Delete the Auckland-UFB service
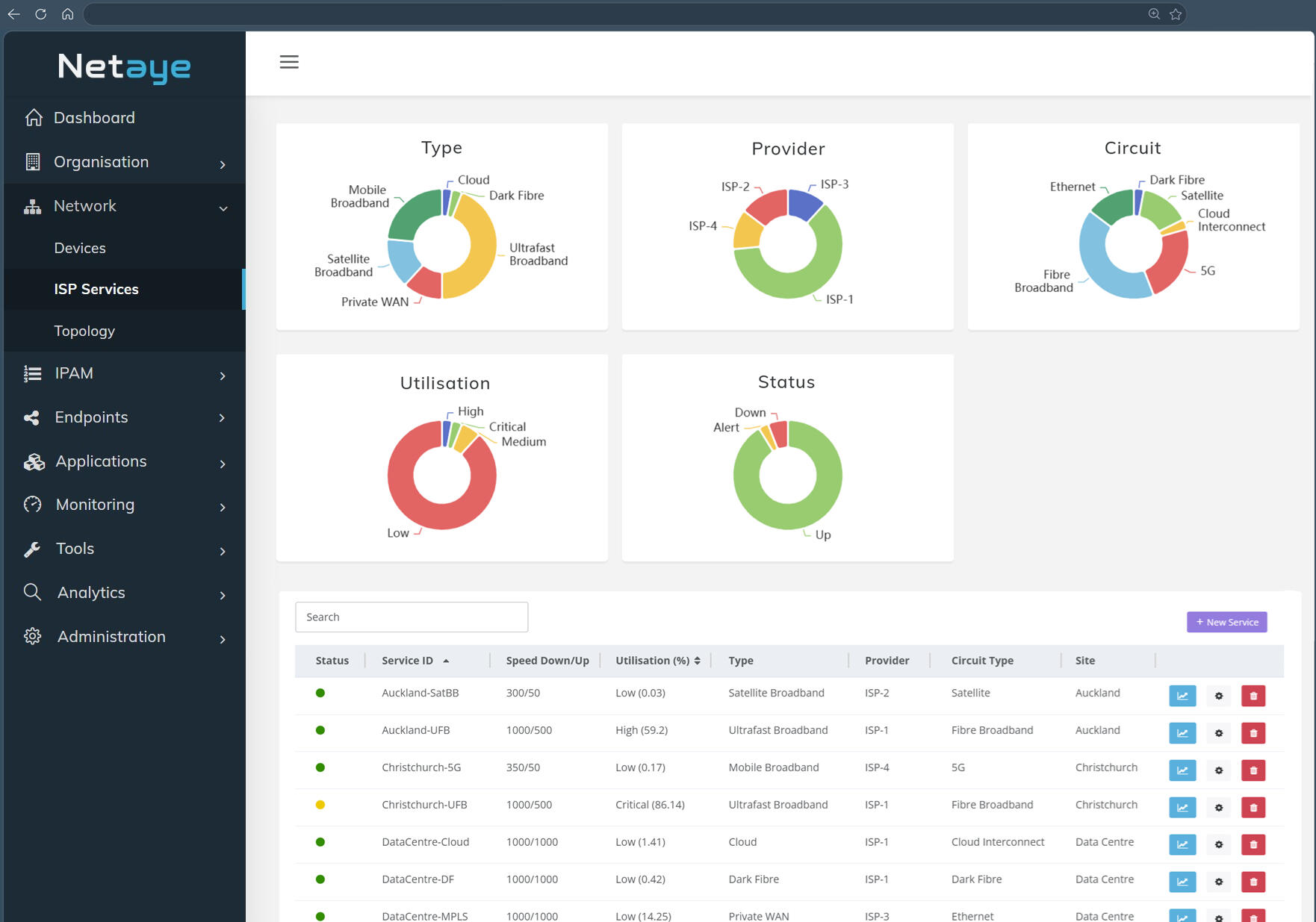 tap(1253, 733)
